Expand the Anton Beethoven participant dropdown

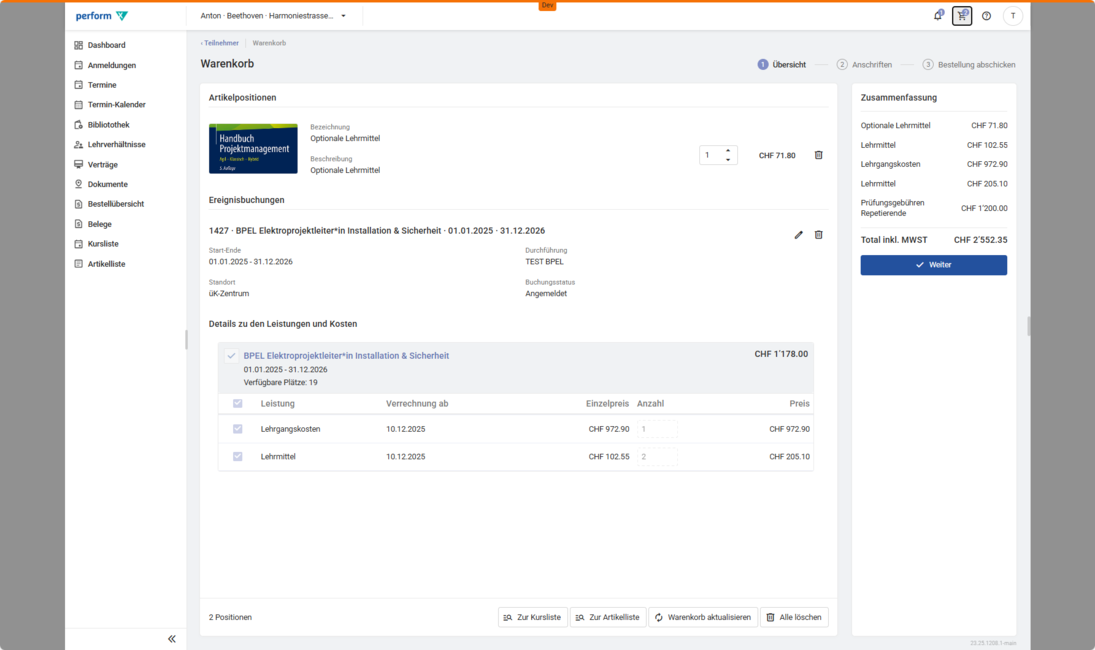click(343, 16)
